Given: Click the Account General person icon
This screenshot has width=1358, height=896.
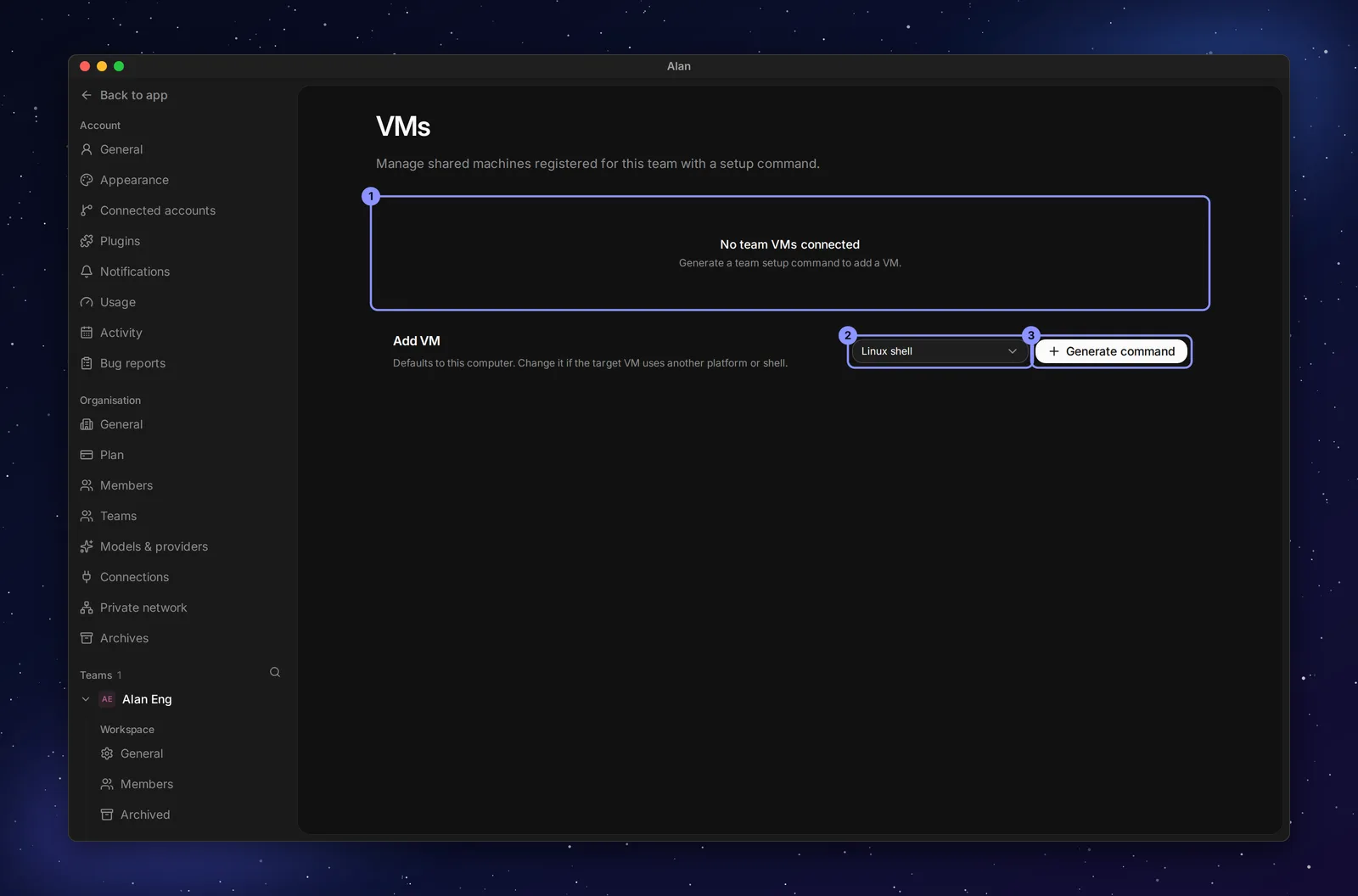Looking at the screenshot, I should [x=87, y=149].
